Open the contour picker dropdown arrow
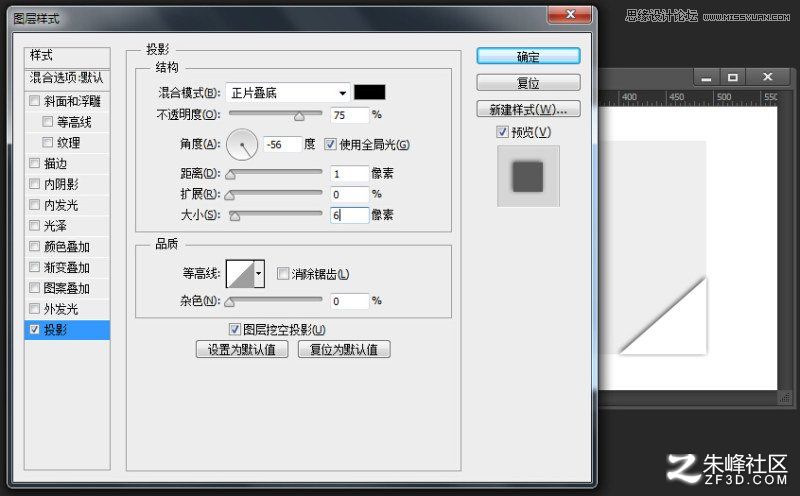 pyautogui.click(x=259, y=274)
